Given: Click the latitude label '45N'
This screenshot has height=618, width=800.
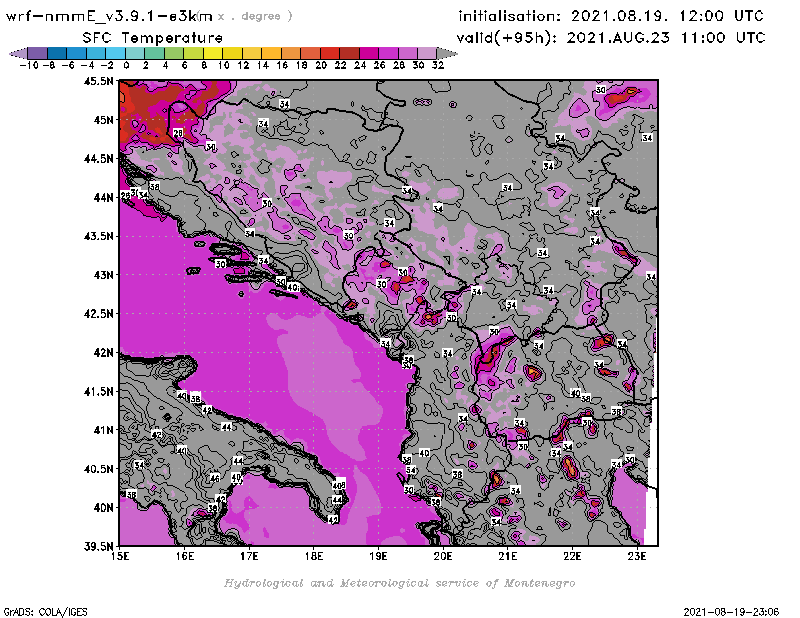Looking at the screenshot, I should [103, 120].
